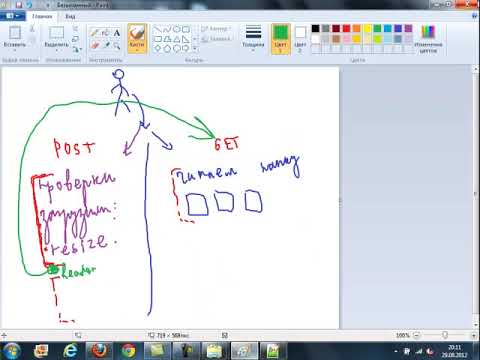Pick the gray color swatch in the top row
This screenshot has width=480, height=360.
[x=326, y=29]
